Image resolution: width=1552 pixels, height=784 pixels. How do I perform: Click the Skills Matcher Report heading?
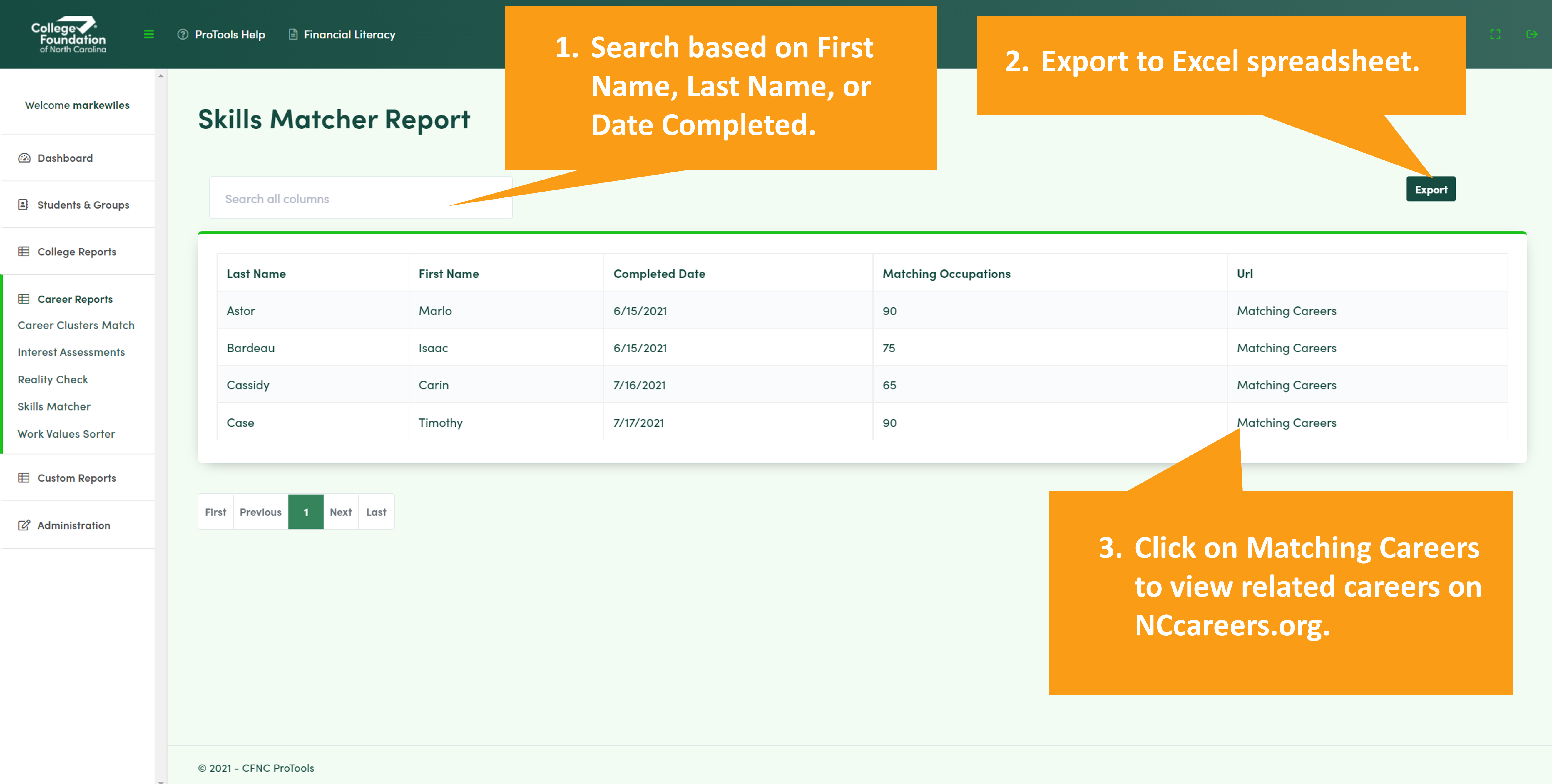[334, 119]
